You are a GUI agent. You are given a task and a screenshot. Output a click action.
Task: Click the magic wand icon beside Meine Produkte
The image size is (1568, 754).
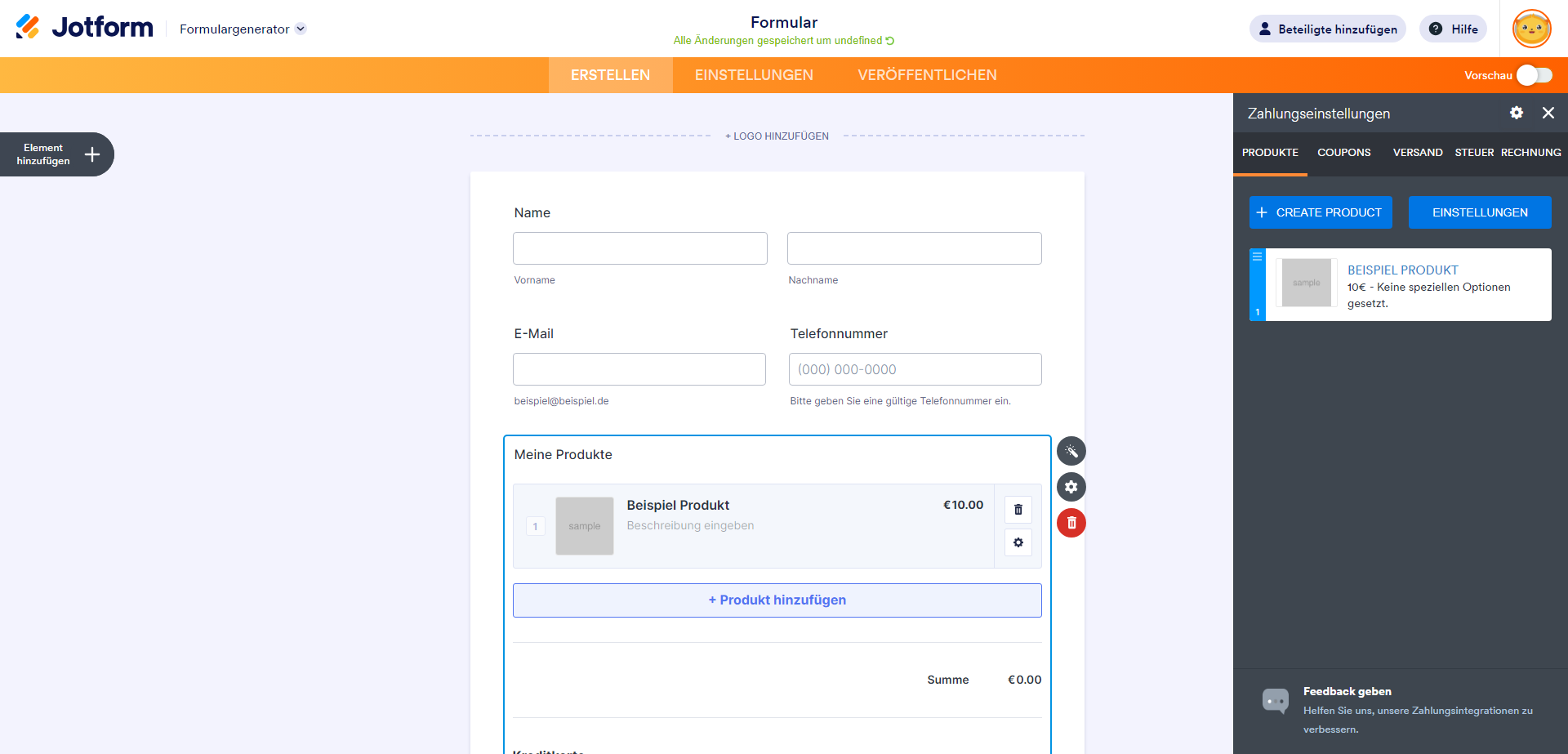coord(1071,451)
